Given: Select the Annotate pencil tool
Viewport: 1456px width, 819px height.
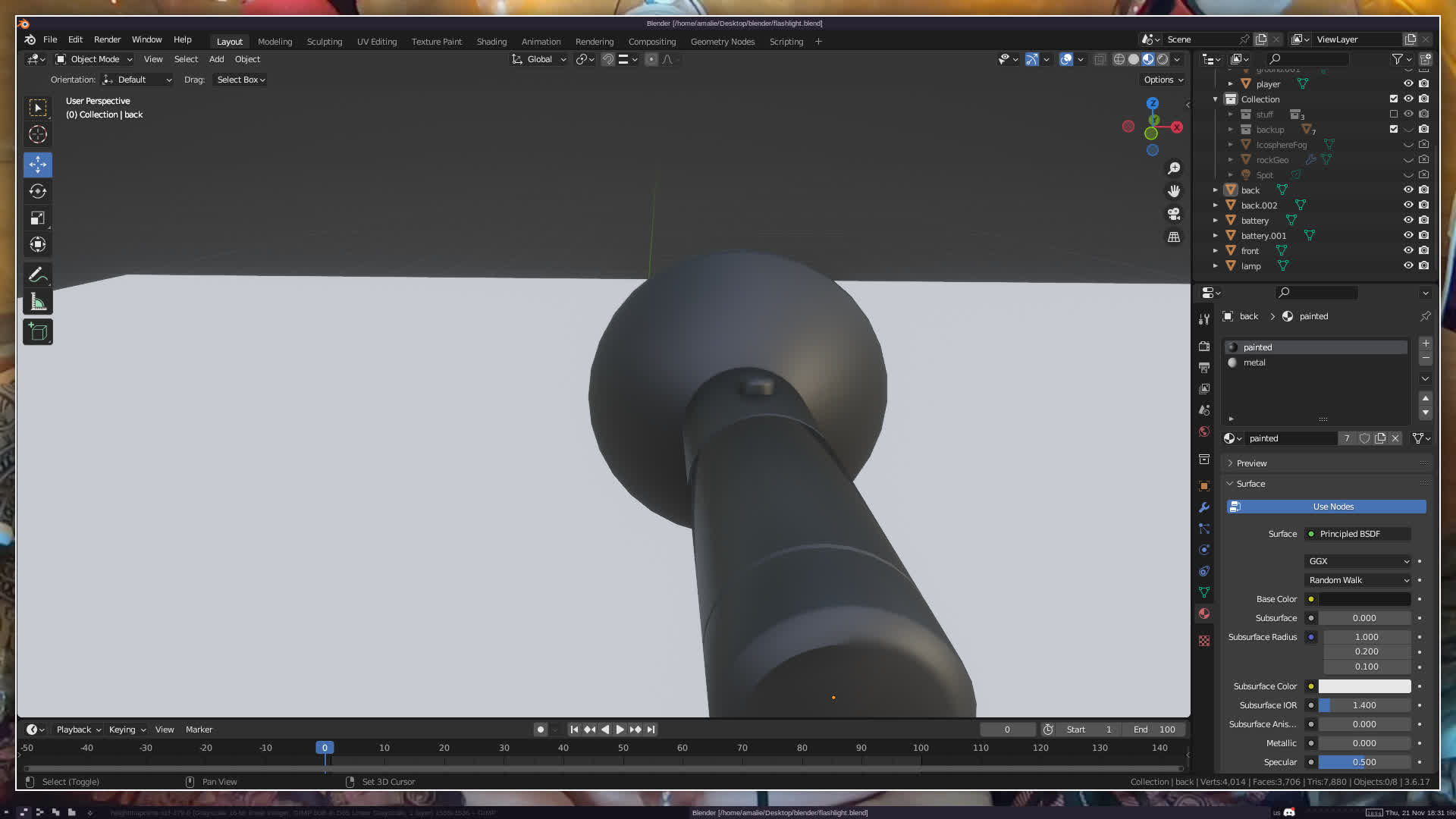Looking at the screenshot, I should (38, 275).
